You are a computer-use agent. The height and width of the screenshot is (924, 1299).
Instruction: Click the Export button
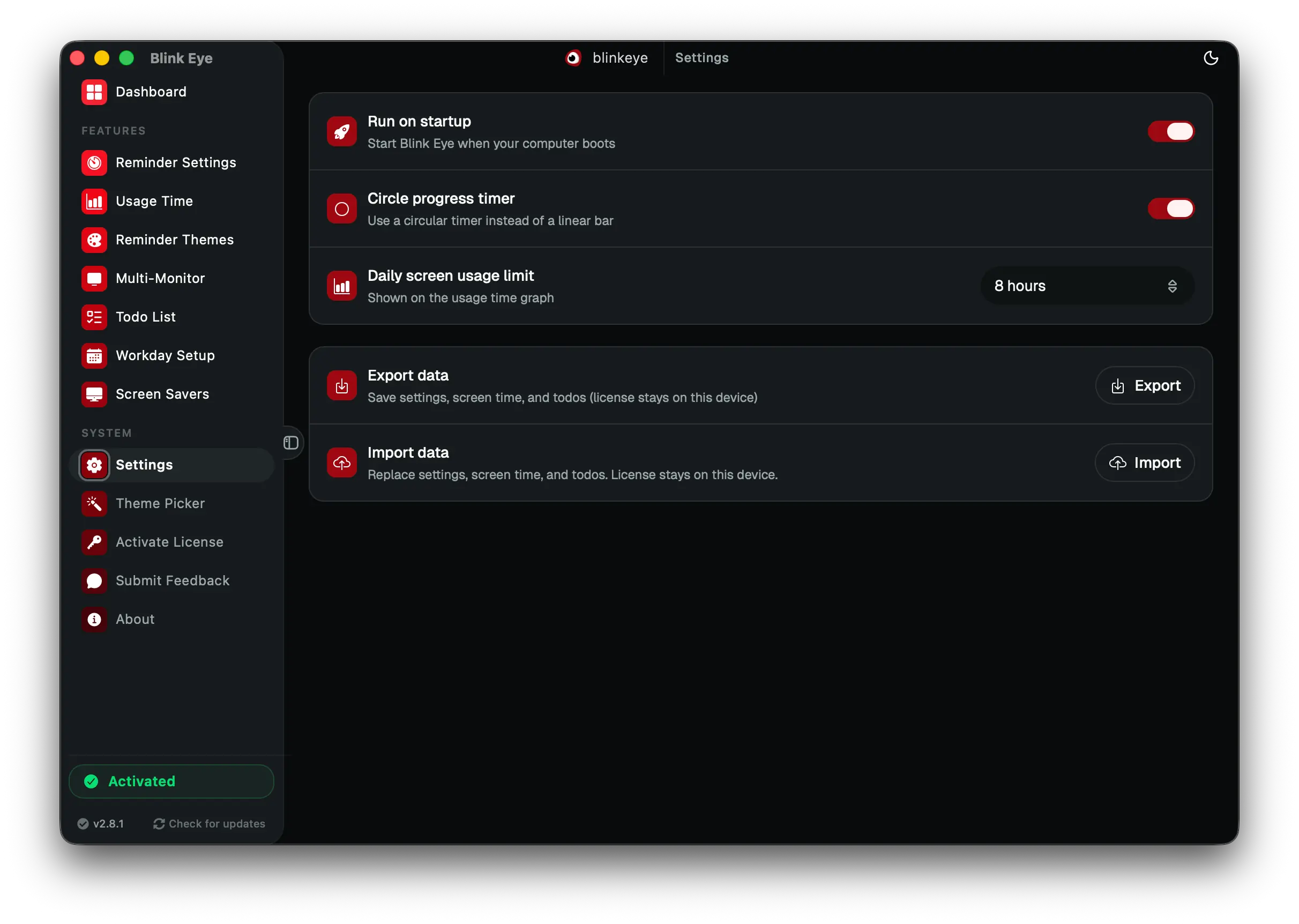[x=1145, y=386]
